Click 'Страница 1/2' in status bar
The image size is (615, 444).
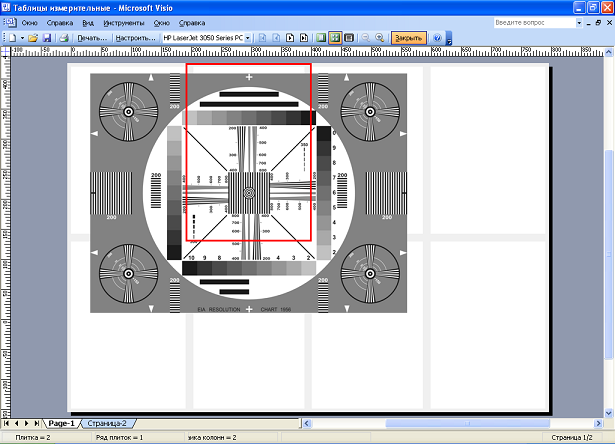[x=572, y=437]
